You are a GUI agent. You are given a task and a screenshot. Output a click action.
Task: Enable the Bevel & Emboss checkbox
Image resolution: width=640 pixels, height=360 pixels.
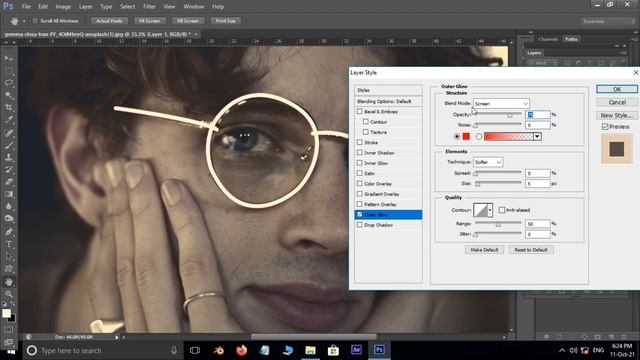(x=360, y=111)
